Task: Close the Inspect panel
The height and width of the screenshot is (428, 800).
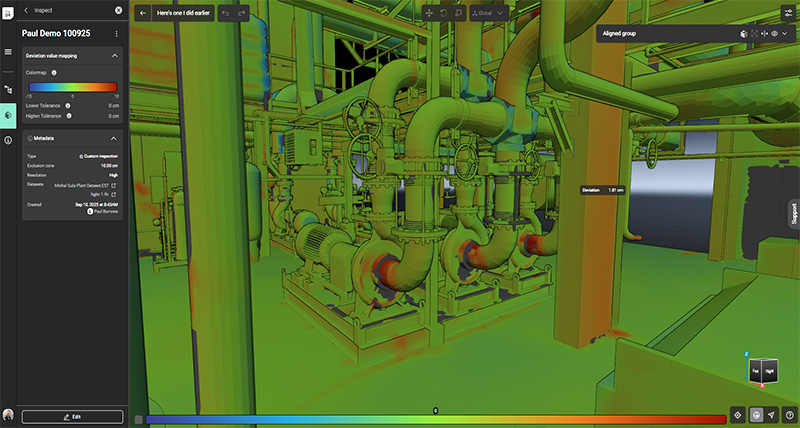Action: pyautogui.click(x=119, y=10)
